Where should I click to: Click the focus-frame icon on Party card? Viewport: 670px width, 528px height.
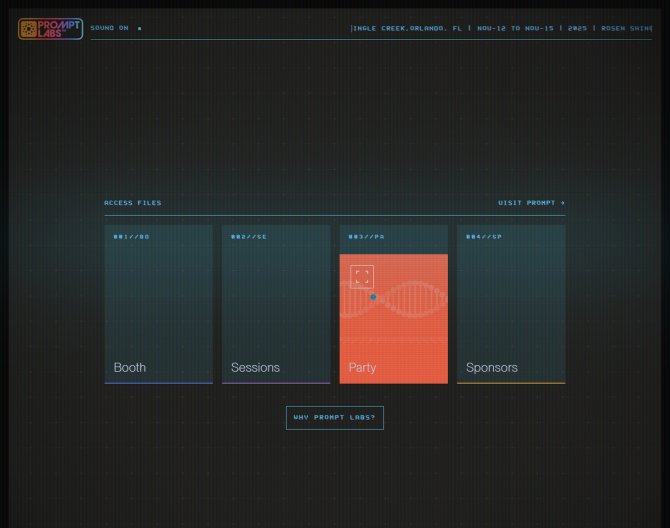362,276
